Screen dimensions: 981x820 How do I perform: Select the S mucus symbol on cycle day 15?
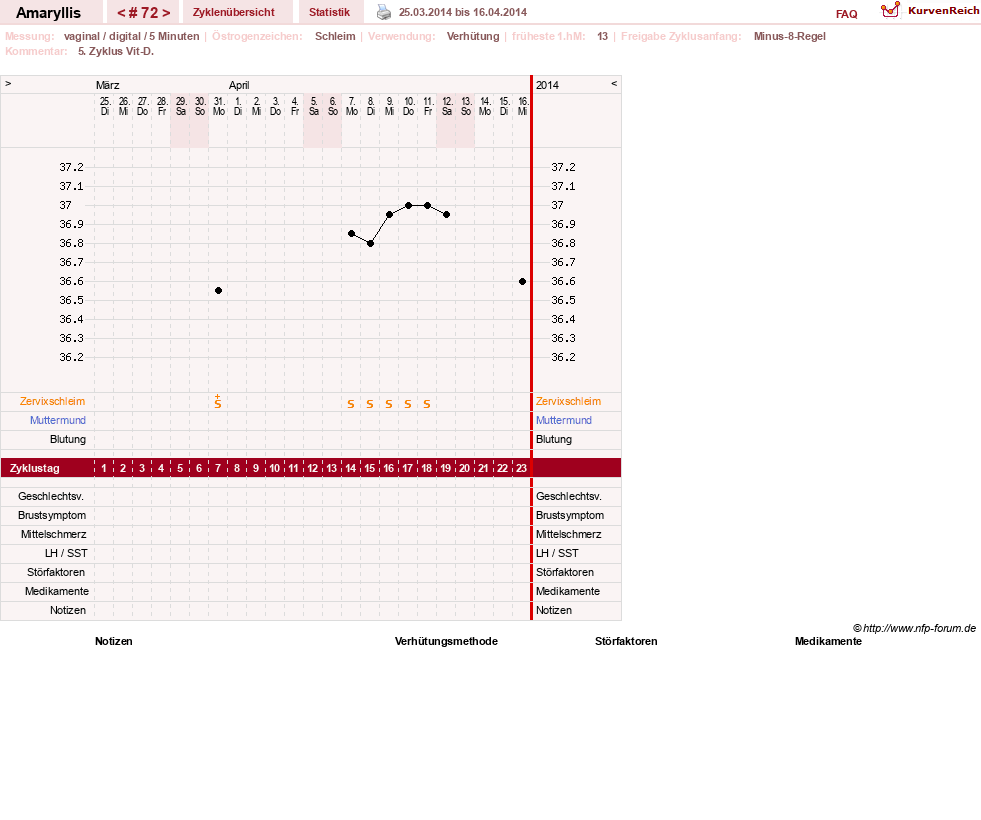click(370, 404)
